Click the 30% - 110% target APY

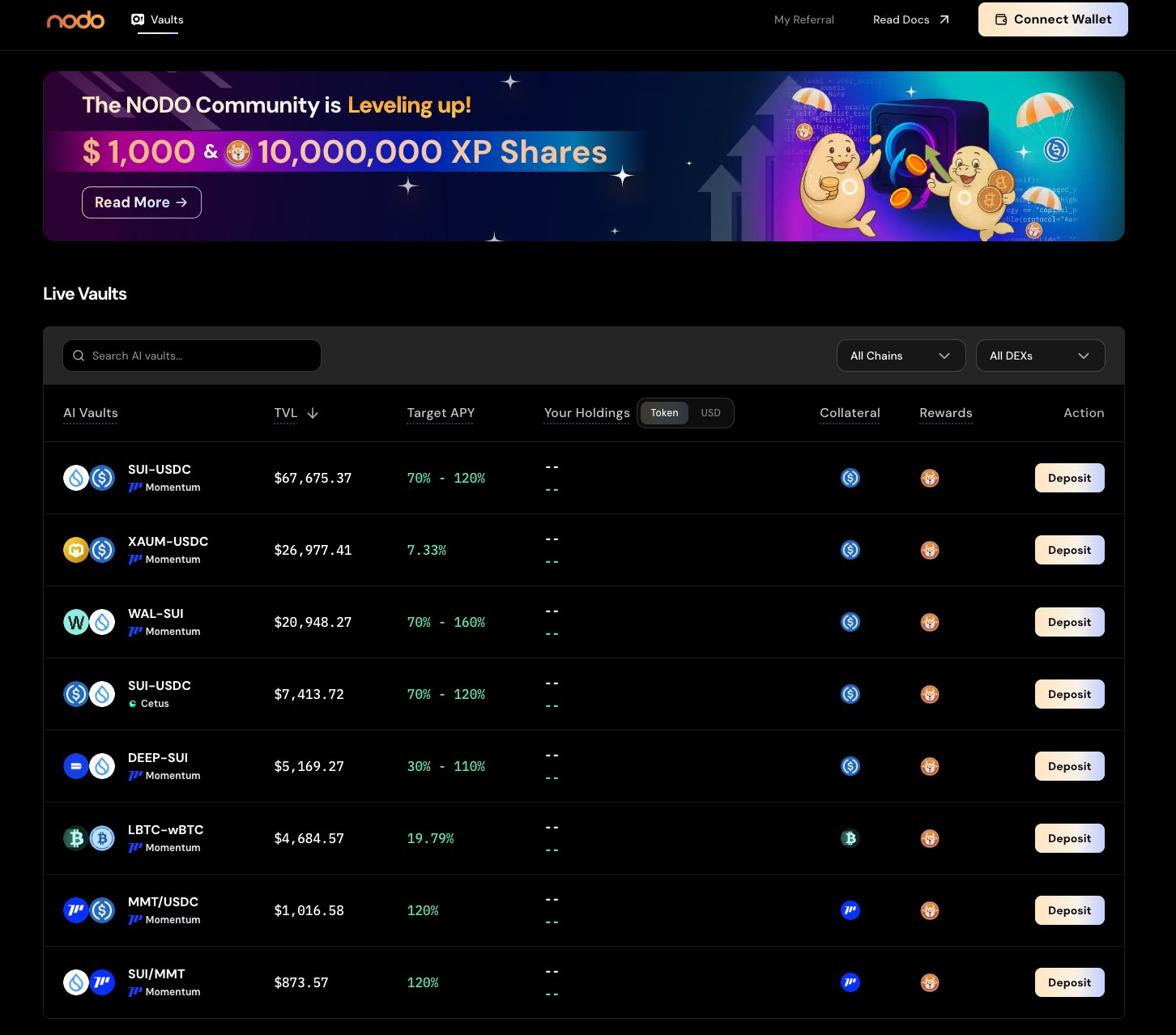(446, 766)
